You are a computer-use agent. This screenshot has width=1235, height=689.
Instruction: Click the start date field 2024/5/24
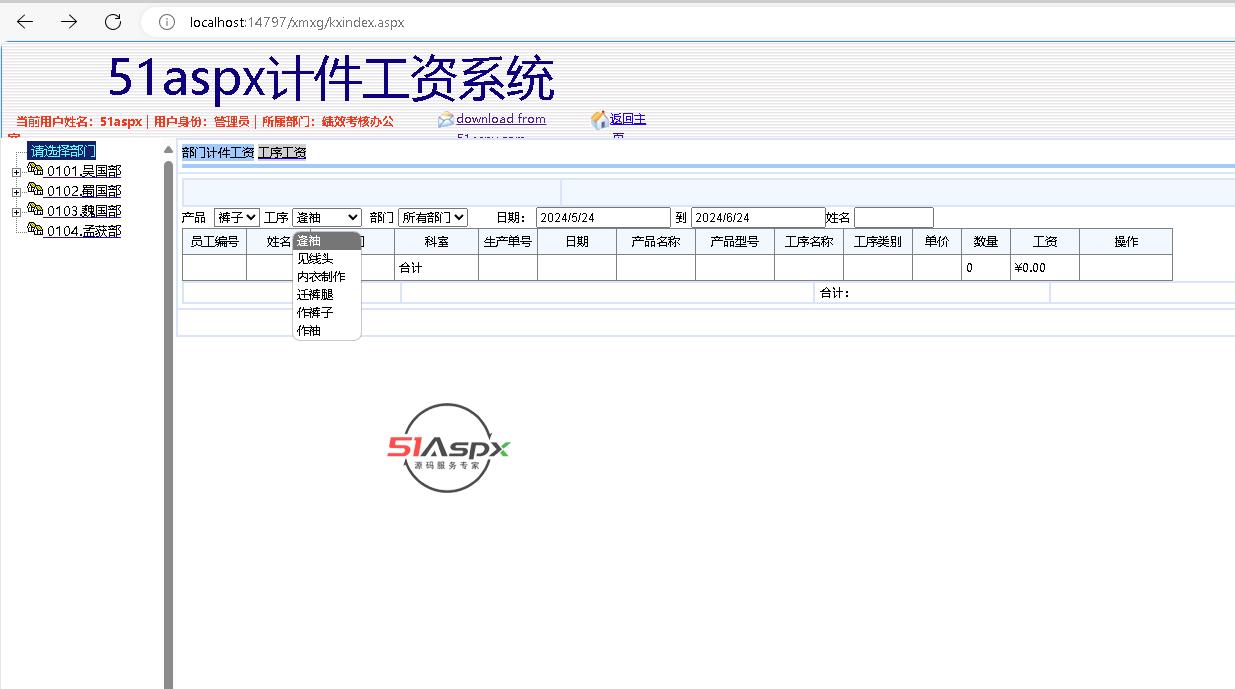click(x=603, y=217)
